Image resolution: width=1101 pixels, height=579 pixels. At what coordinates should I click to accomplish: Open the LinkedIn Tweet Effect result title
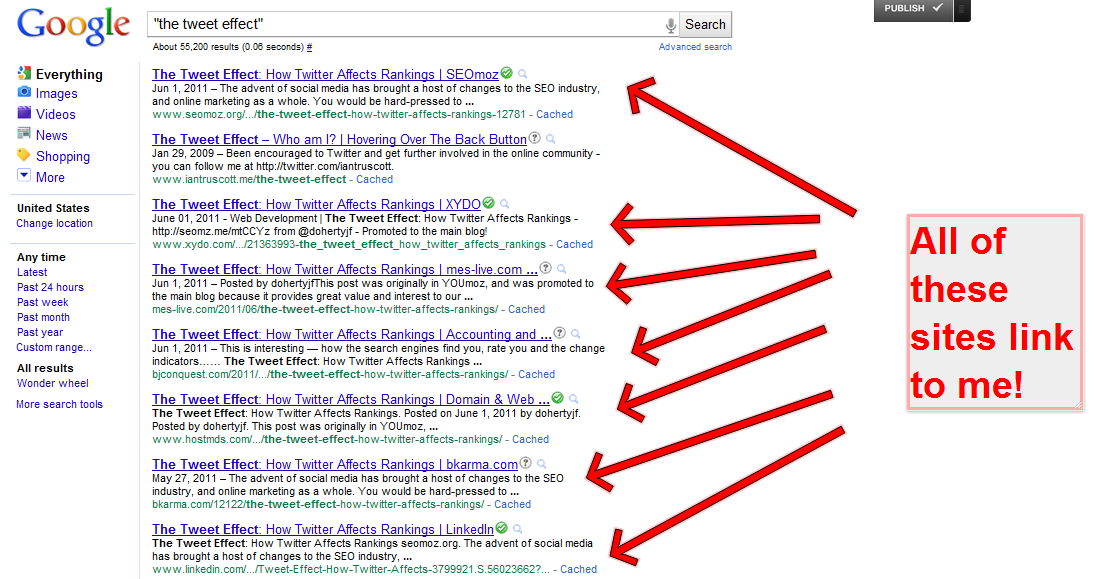tap(323, 529)
